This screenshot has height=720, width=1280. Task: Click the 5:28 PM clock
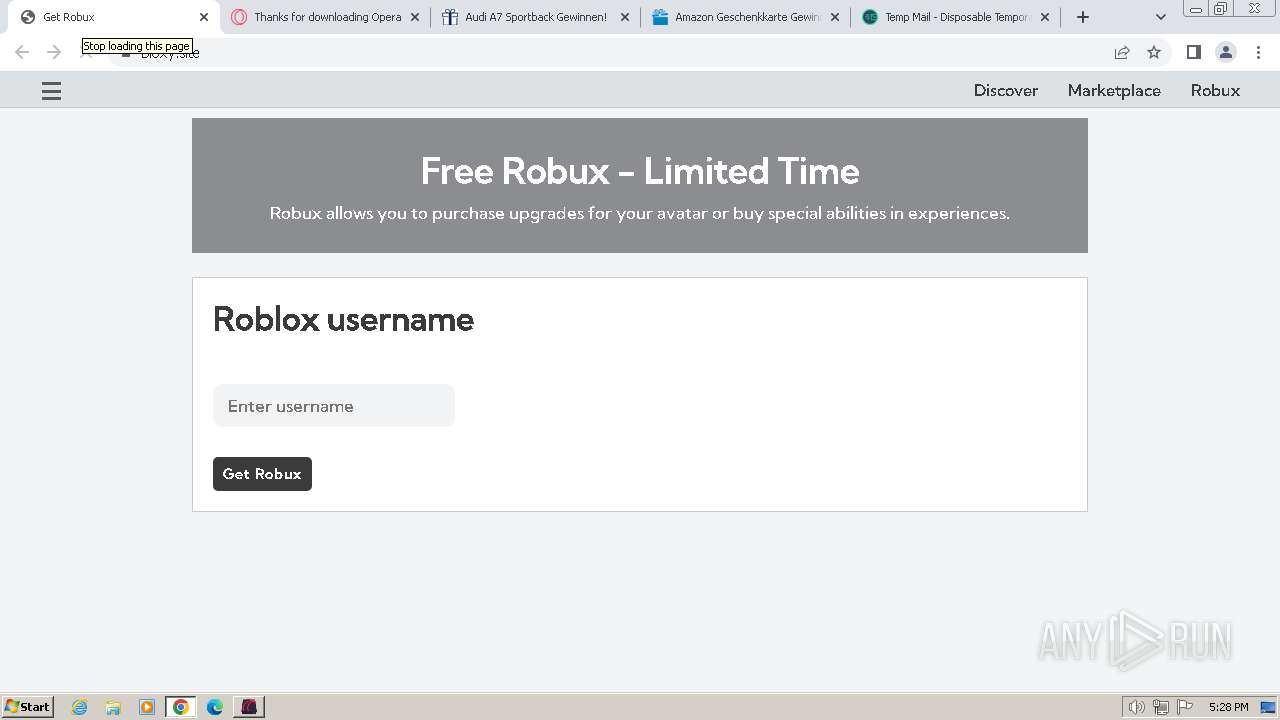[x=1228, y=707]
